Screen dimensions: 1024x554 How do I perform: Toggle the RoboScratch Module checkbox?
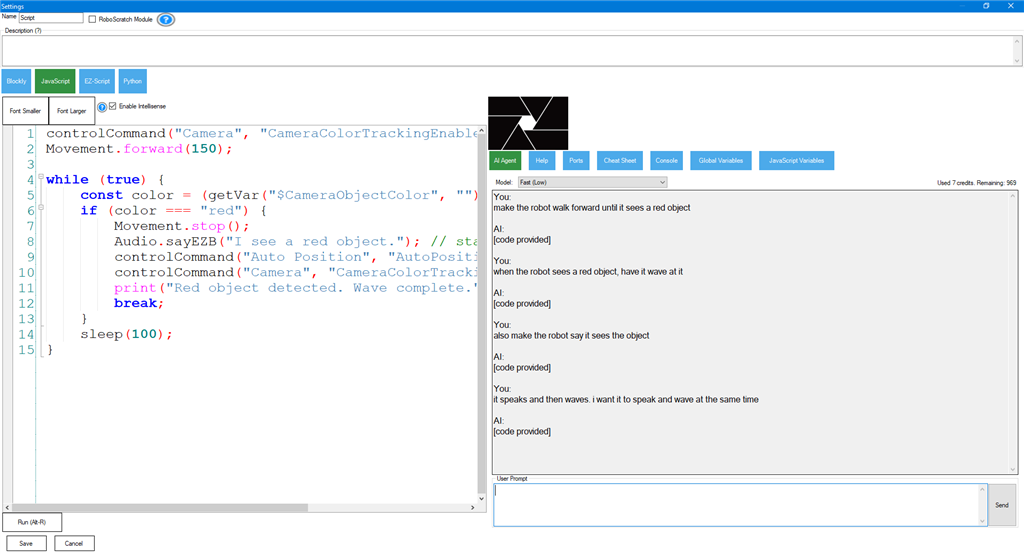tap(92, 20)
